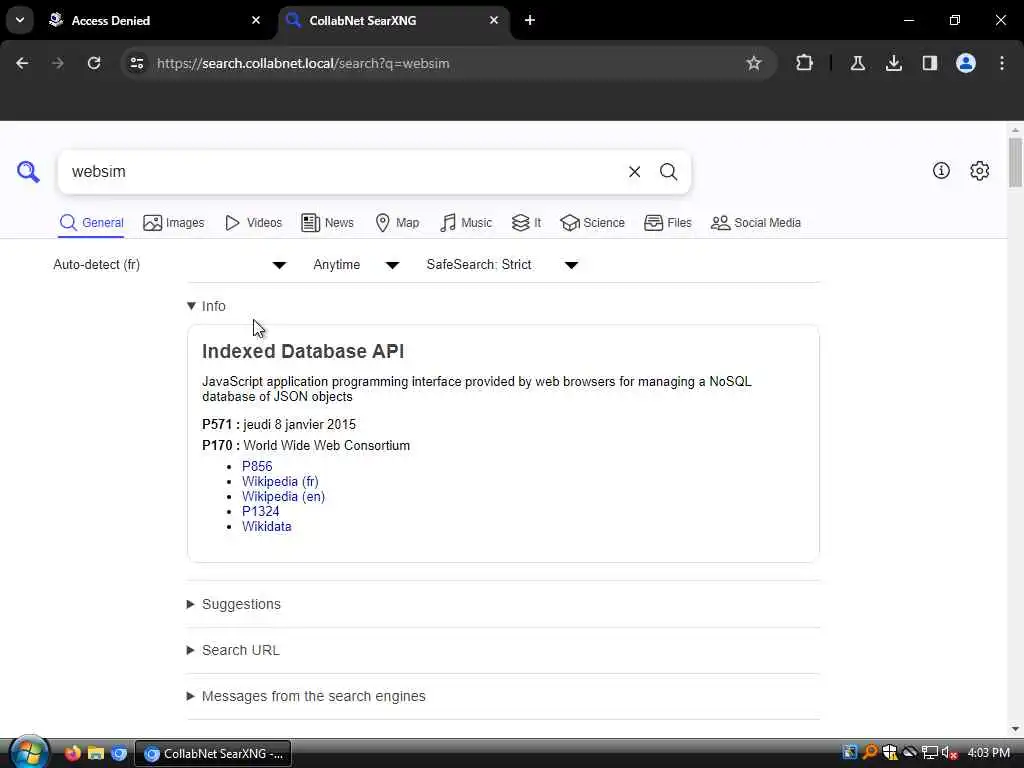The height and width of the screenshot is (768, 1024).
Task: Open the Wikipedia (en) link
Action: [x=283, y=496]
